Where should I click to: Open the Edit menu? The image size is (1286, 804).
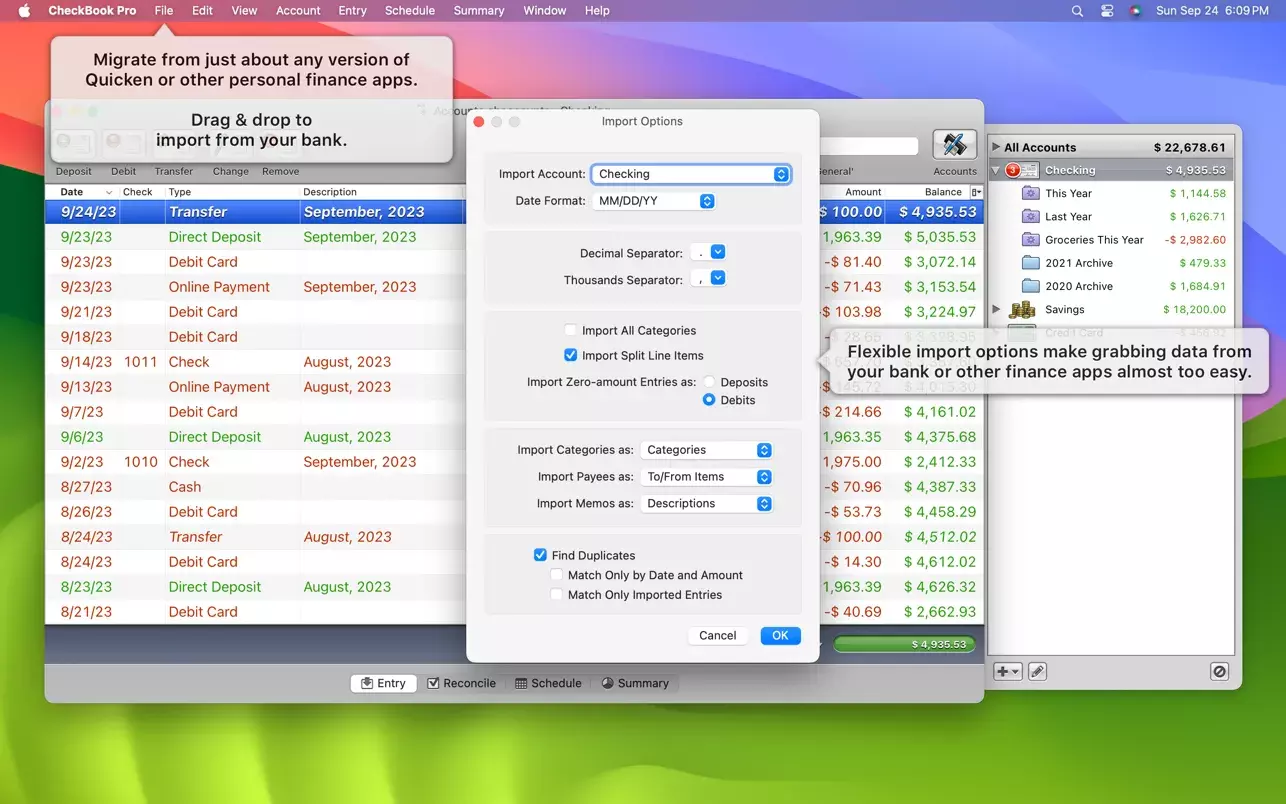point(202,10)
